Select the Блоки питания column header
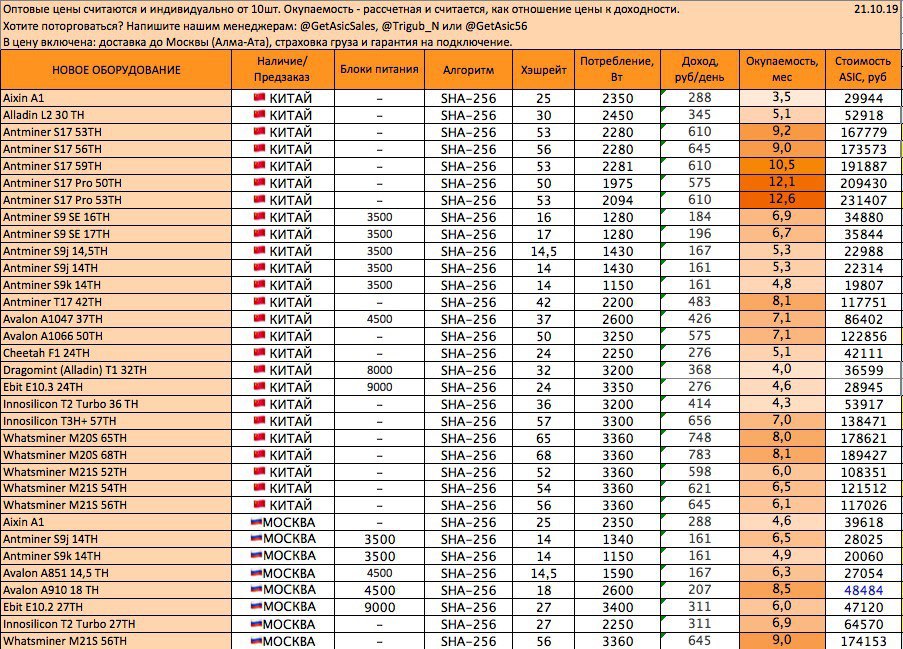The height and width of the screenshot is (649, 903). [379, 70]
